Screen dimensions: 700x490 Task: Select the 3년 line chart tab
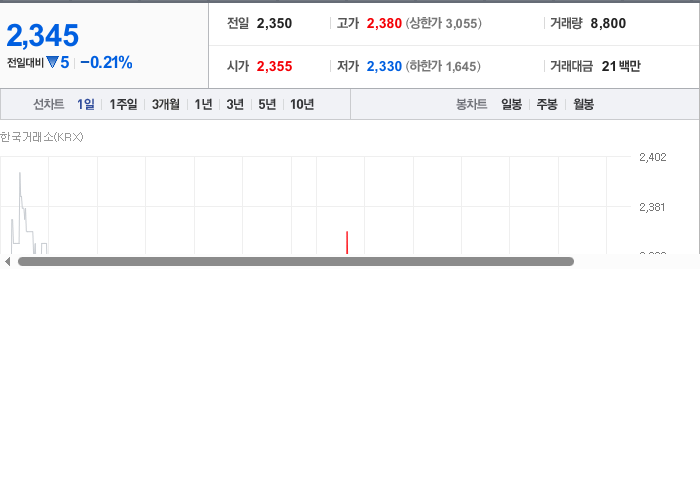[235, 104]
